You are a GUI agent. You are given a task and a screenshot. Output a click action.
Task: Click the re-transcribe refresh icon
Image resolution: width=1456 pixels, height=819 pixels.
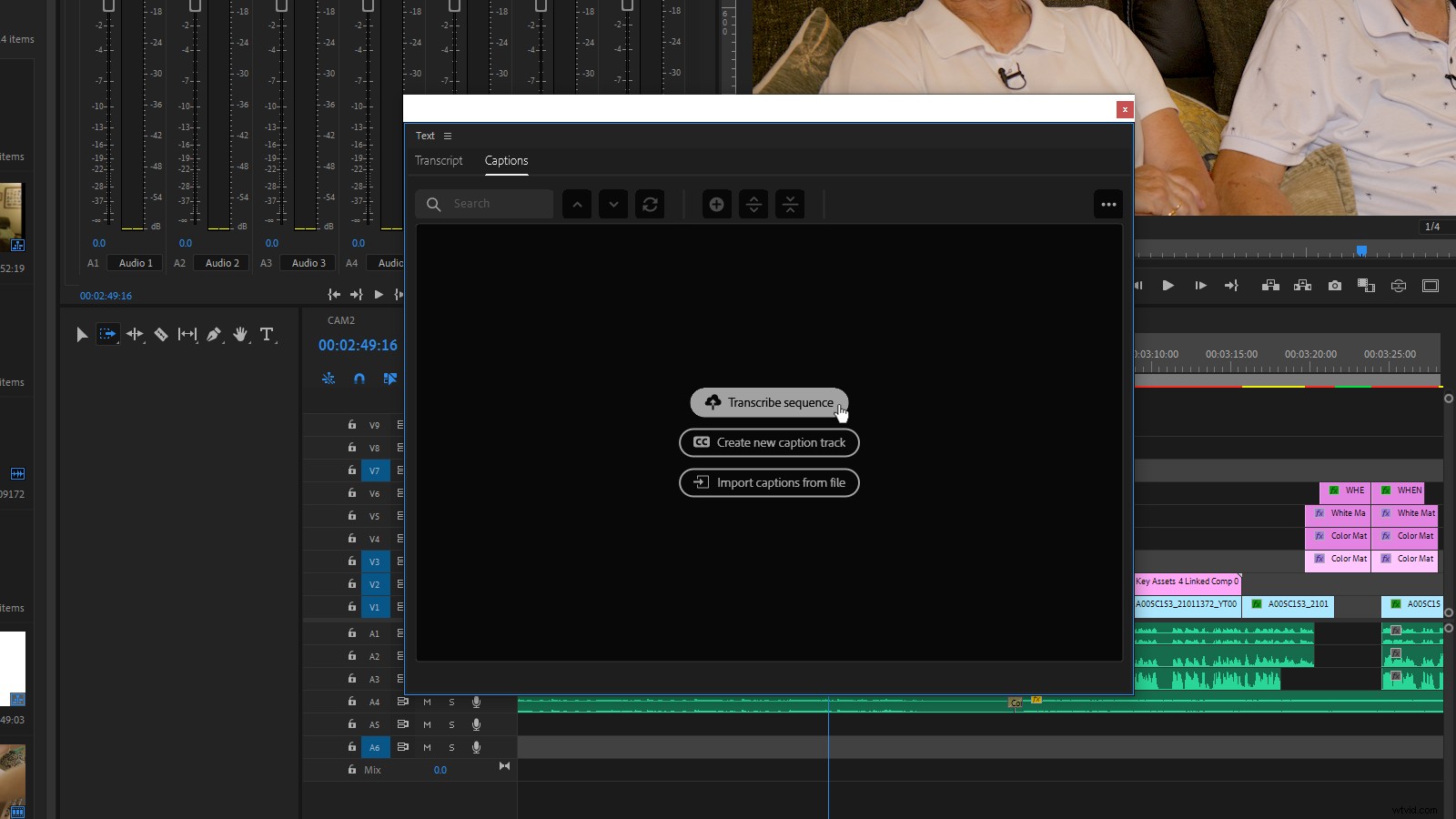pyautogui.click(x=651, y=204)
